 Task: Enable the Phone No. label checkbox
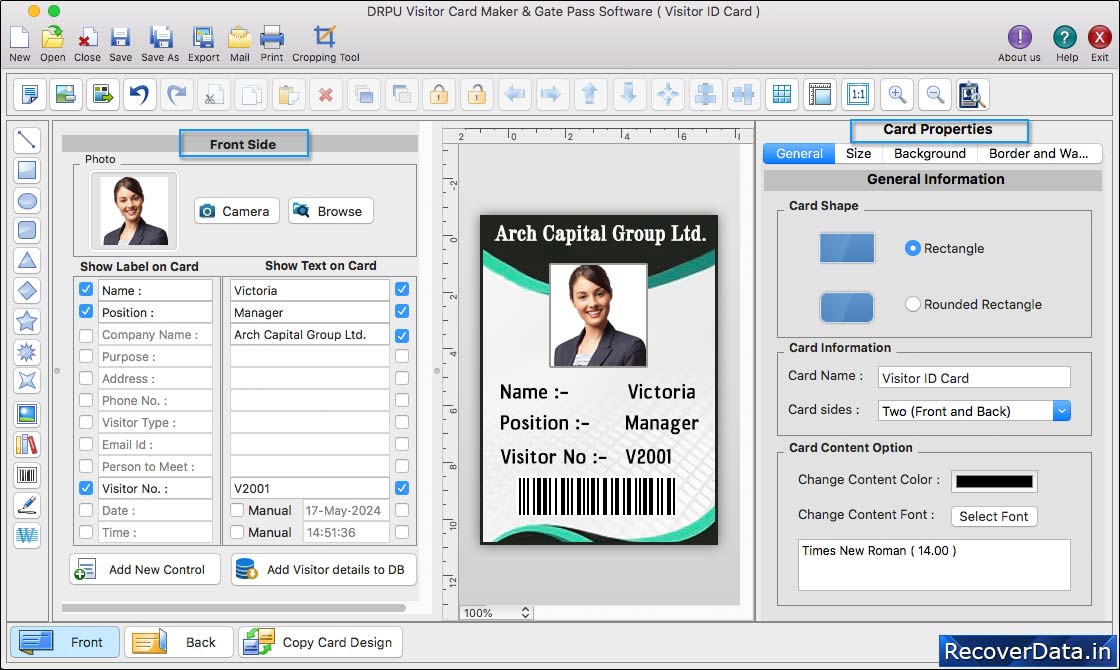point(86,400)
